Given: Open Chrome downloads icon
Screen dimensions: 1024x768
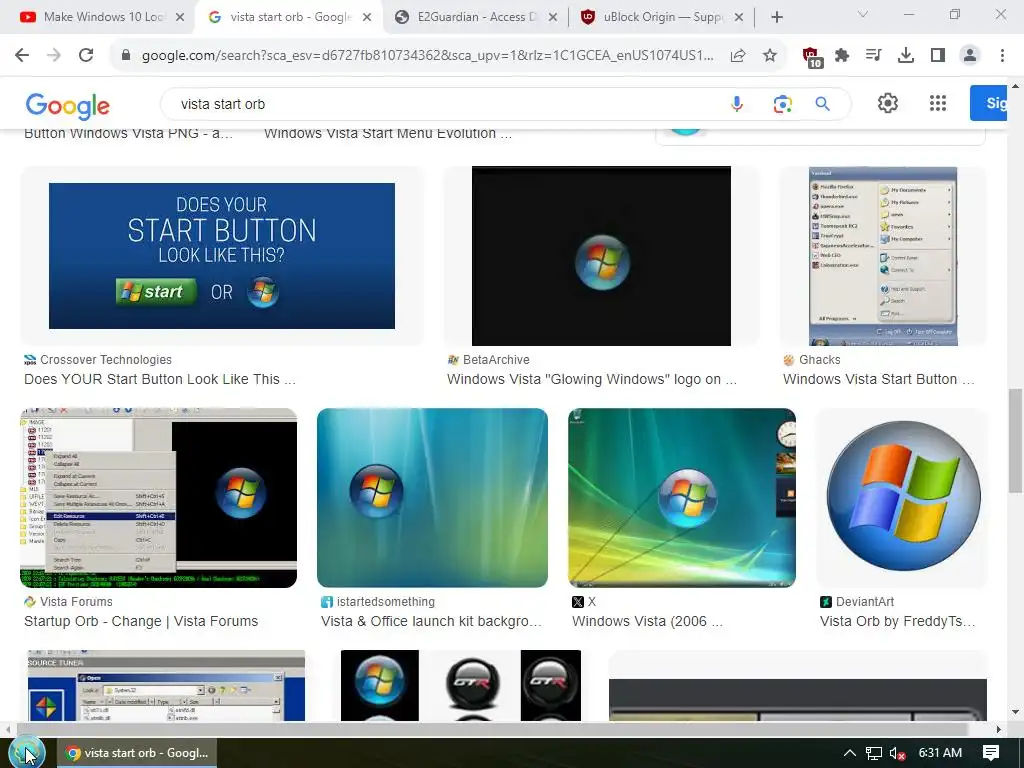Looking at the screenshot, I should click(906, 56).
